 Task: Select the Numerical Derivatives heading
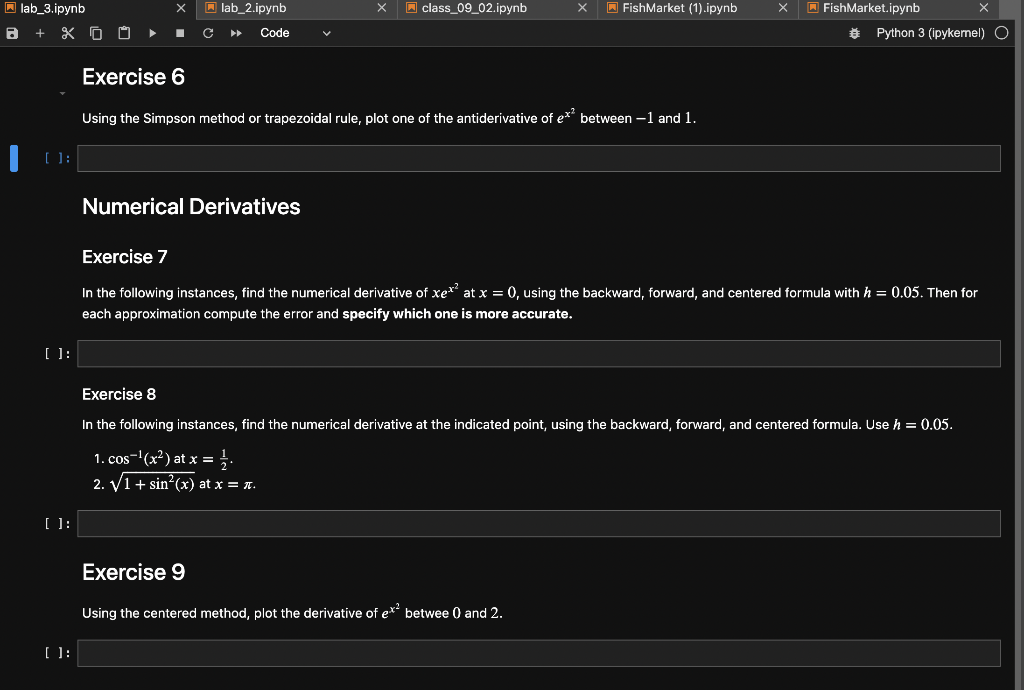(191, 207)
